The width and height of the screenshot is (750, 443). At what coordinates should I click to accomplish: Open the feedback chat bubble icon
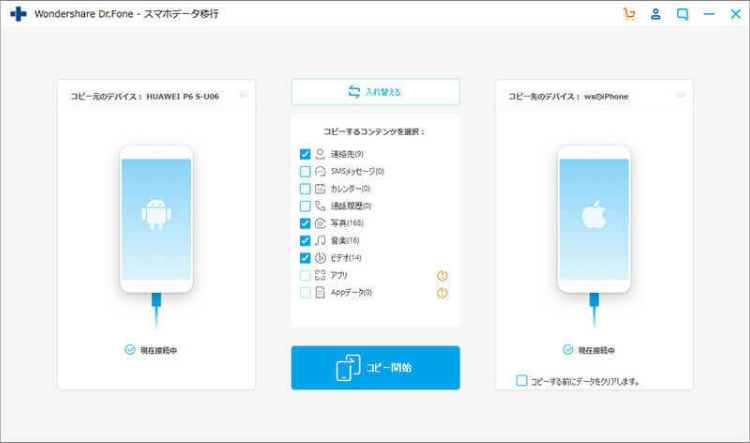[683, 14]
